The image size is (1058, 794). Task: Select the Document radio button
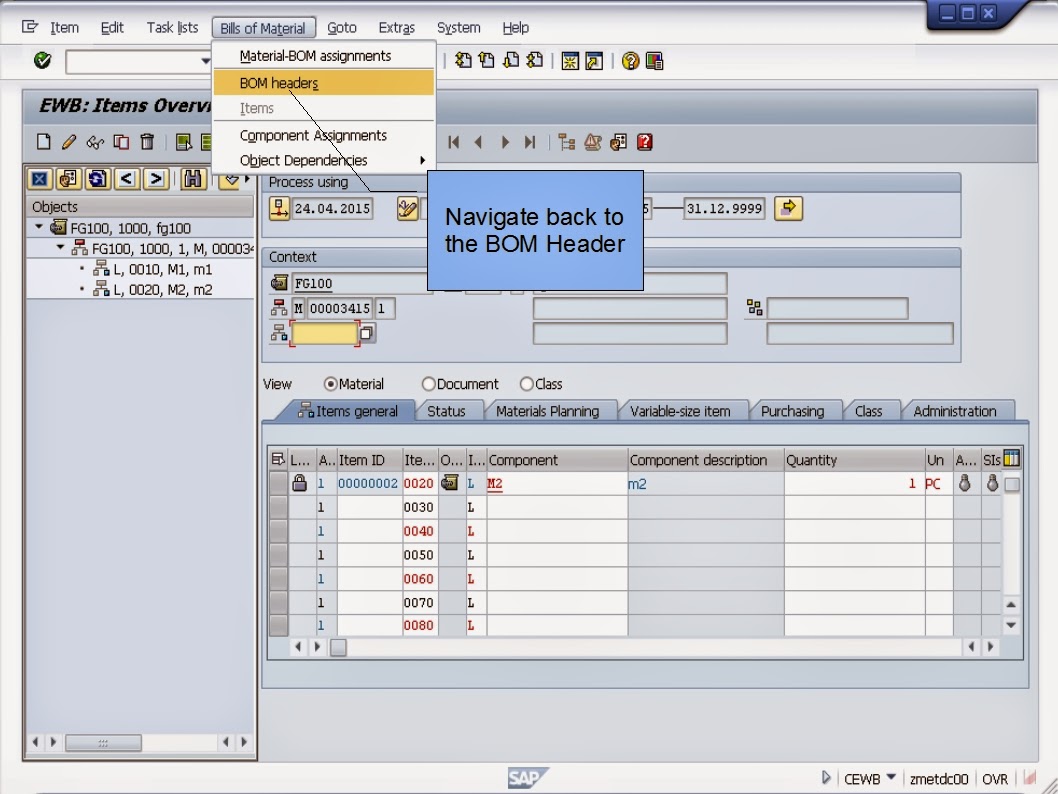428,383
